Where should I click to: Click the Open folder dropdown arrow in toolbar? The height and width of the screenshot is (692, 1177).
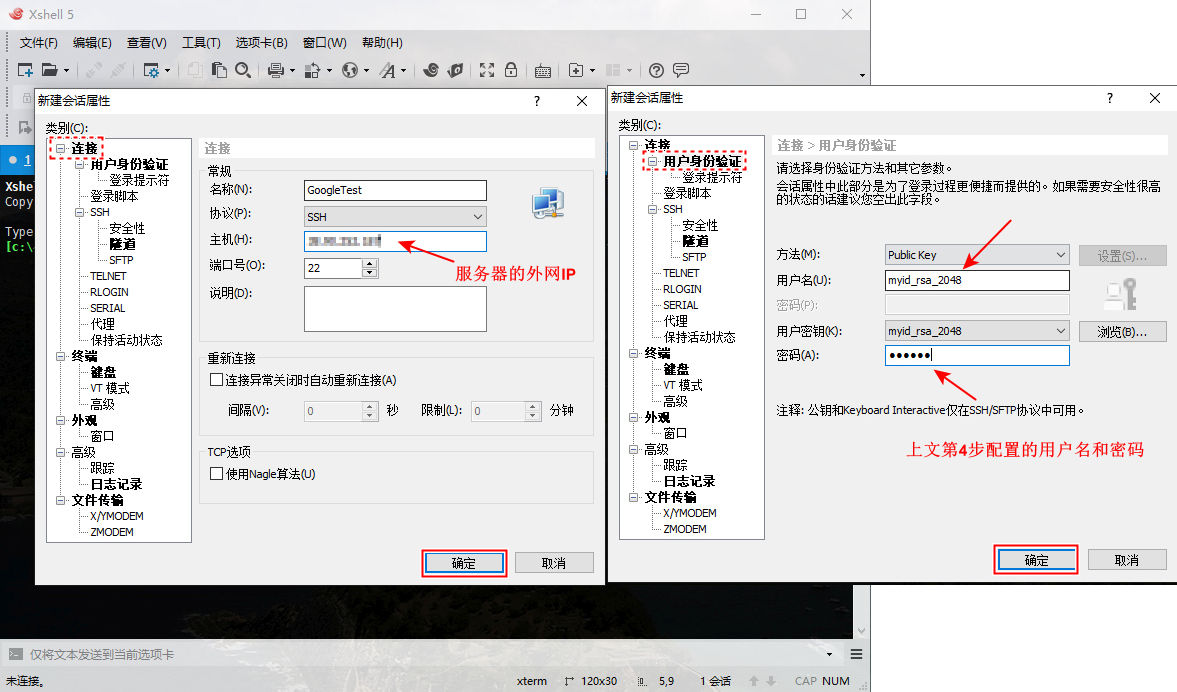tap(66, 71)
